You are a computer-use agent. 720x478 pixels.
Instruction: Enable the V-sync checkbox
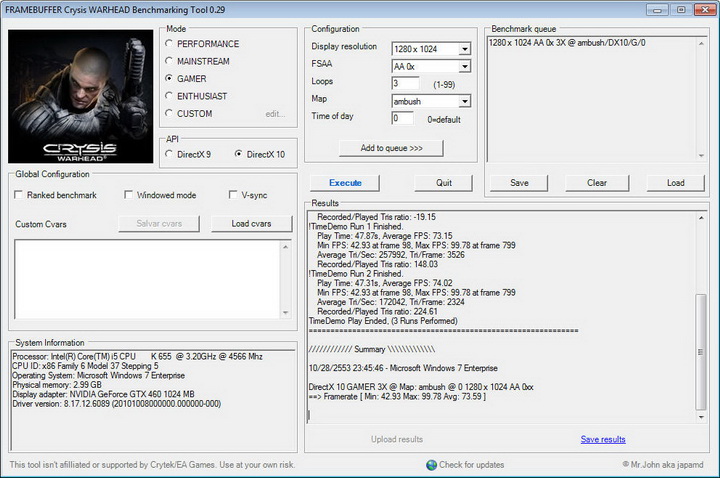233,195
